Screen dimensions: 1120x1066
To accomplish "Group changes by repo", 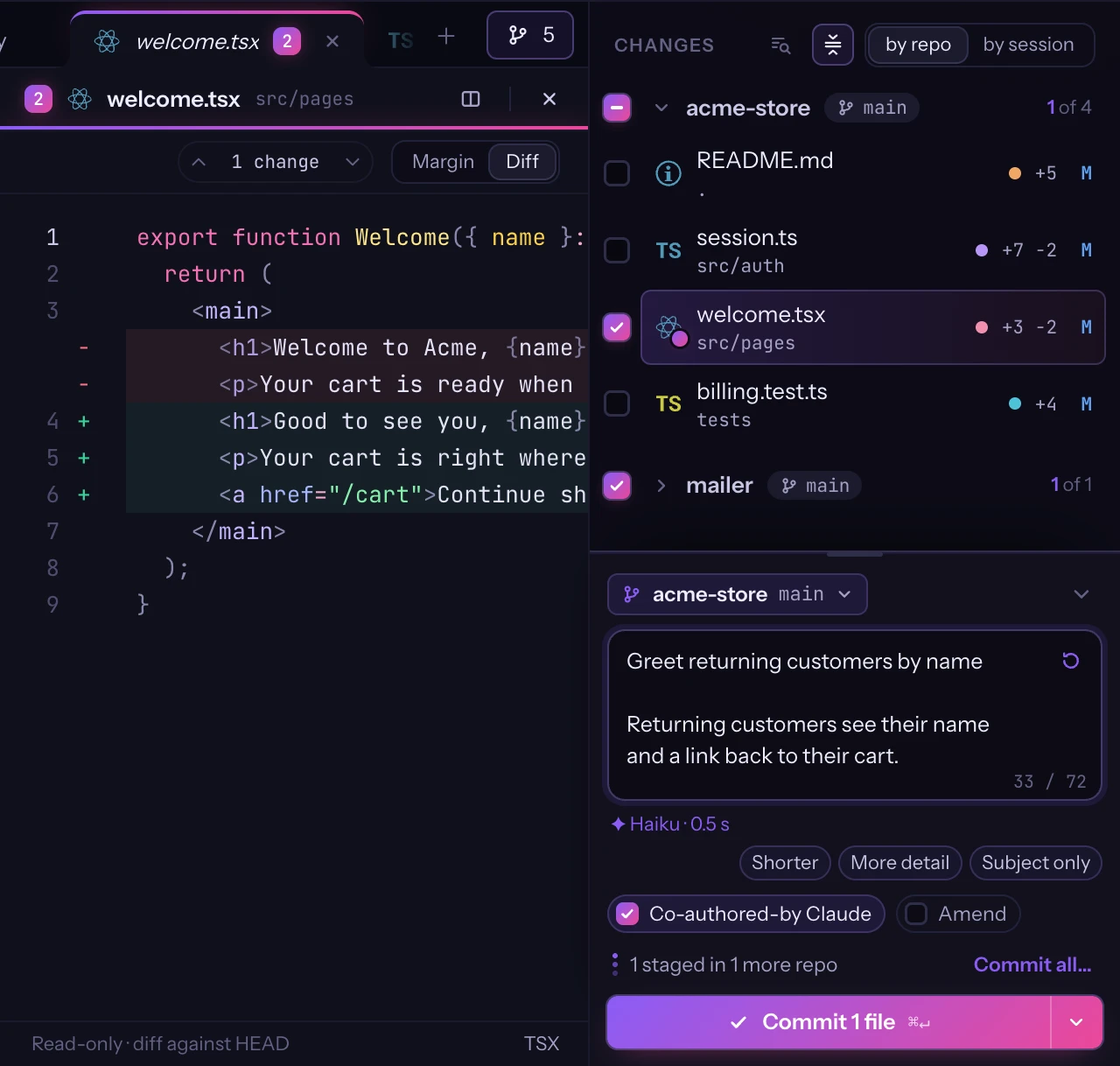I will click(x=918, y=45).
